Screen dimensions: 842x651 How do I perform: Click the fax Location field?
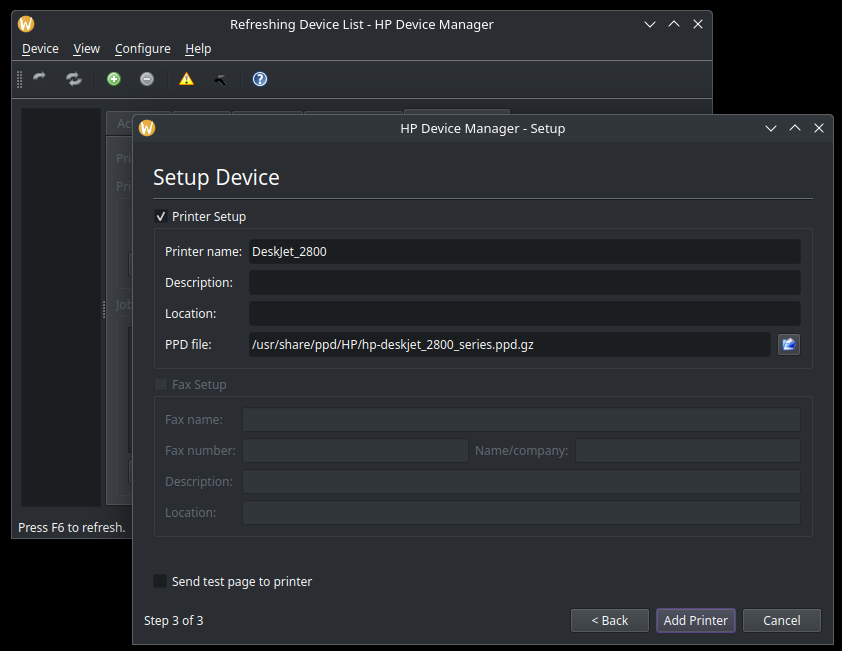click(x=521, y=512)
